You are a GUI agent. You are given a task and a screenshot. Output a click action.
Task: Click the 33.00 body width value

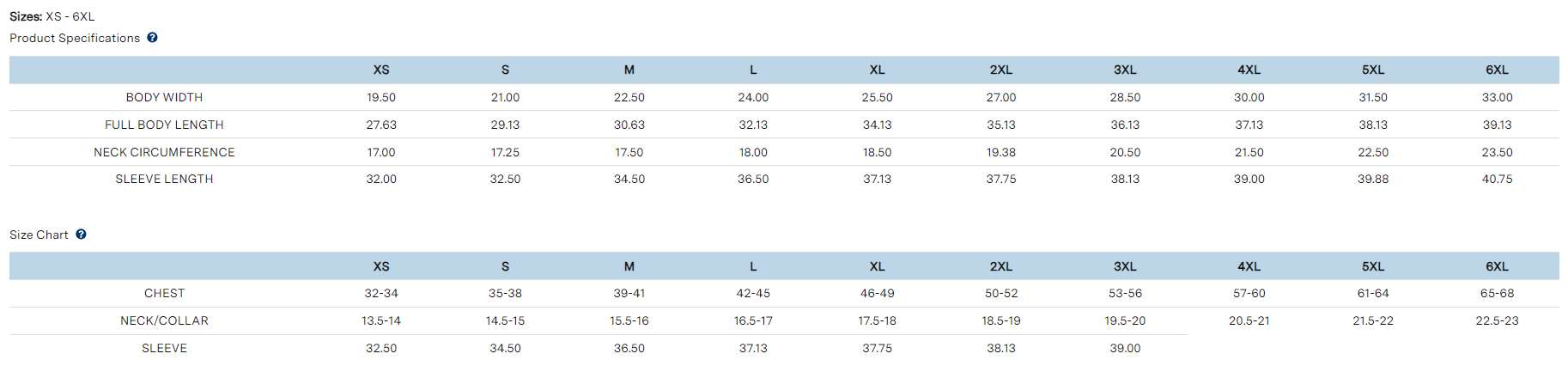coord(1497,97)
